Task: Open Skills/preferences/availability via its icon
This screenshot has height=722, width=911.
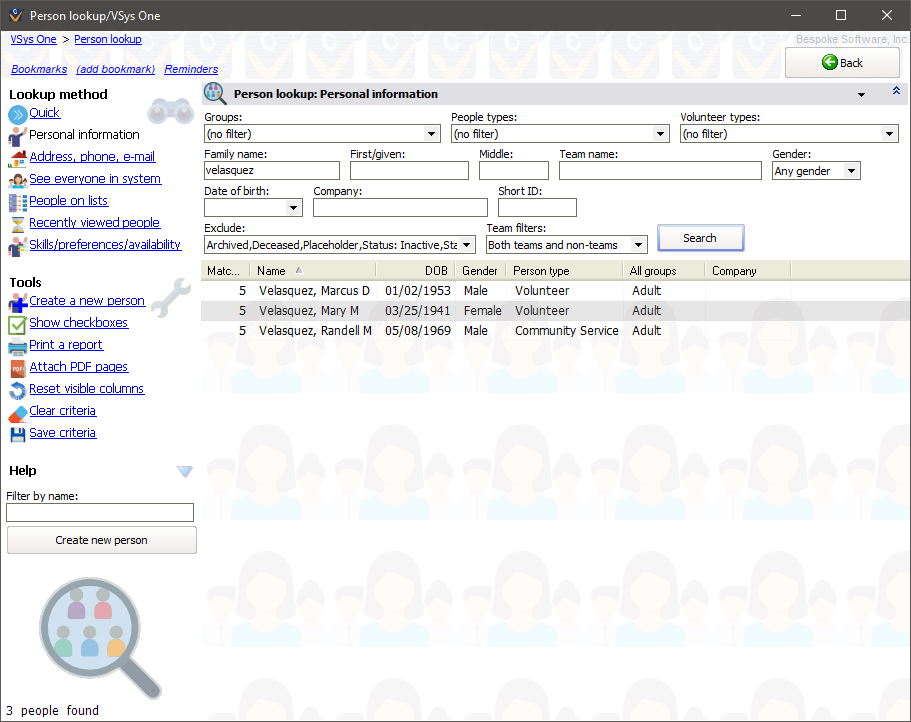Action: coord(17,244)
